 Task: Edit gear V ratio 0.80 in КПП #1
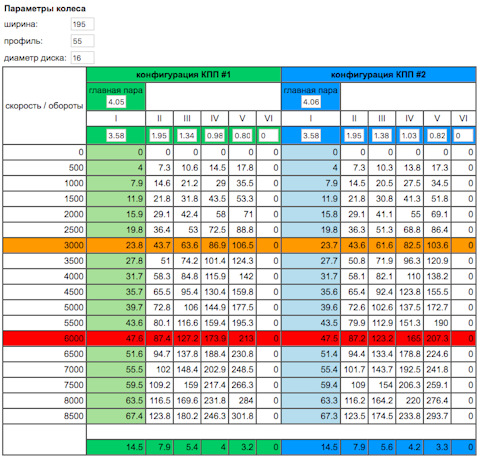tap(242, 136)
